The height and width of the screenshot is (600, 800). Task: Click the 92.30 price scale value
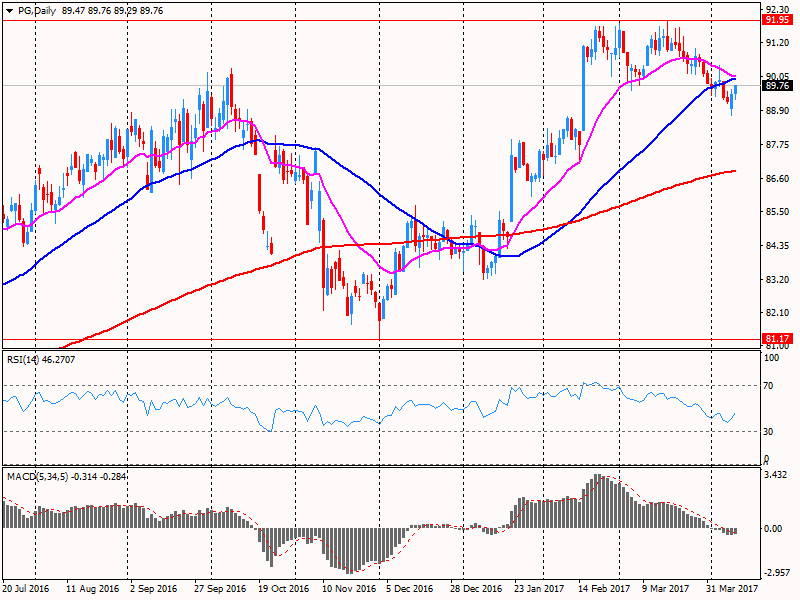click(777, 9)
